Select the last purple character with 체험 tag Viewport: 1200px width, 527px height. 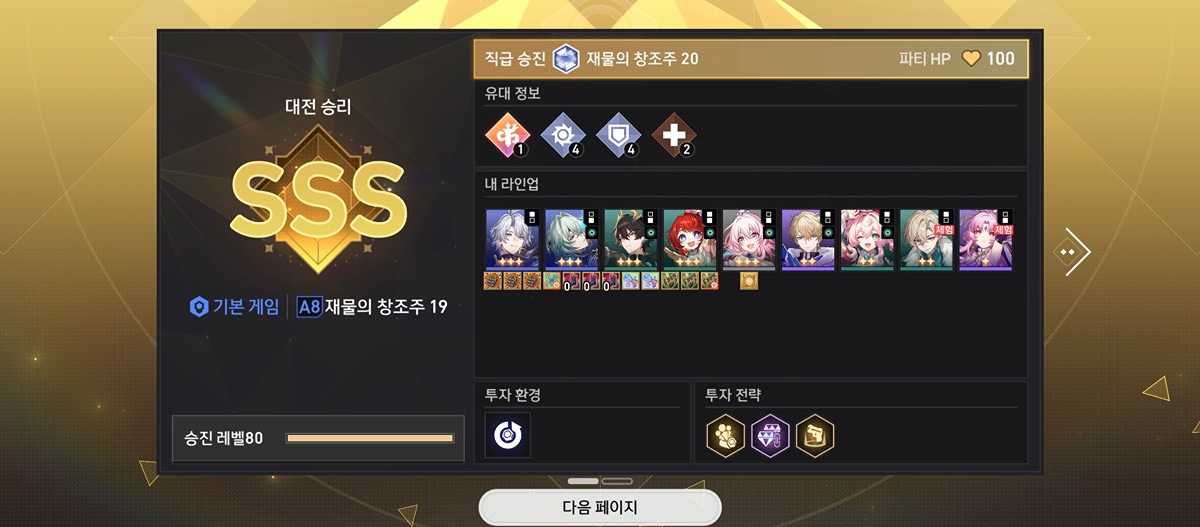[x=986, y=240]
